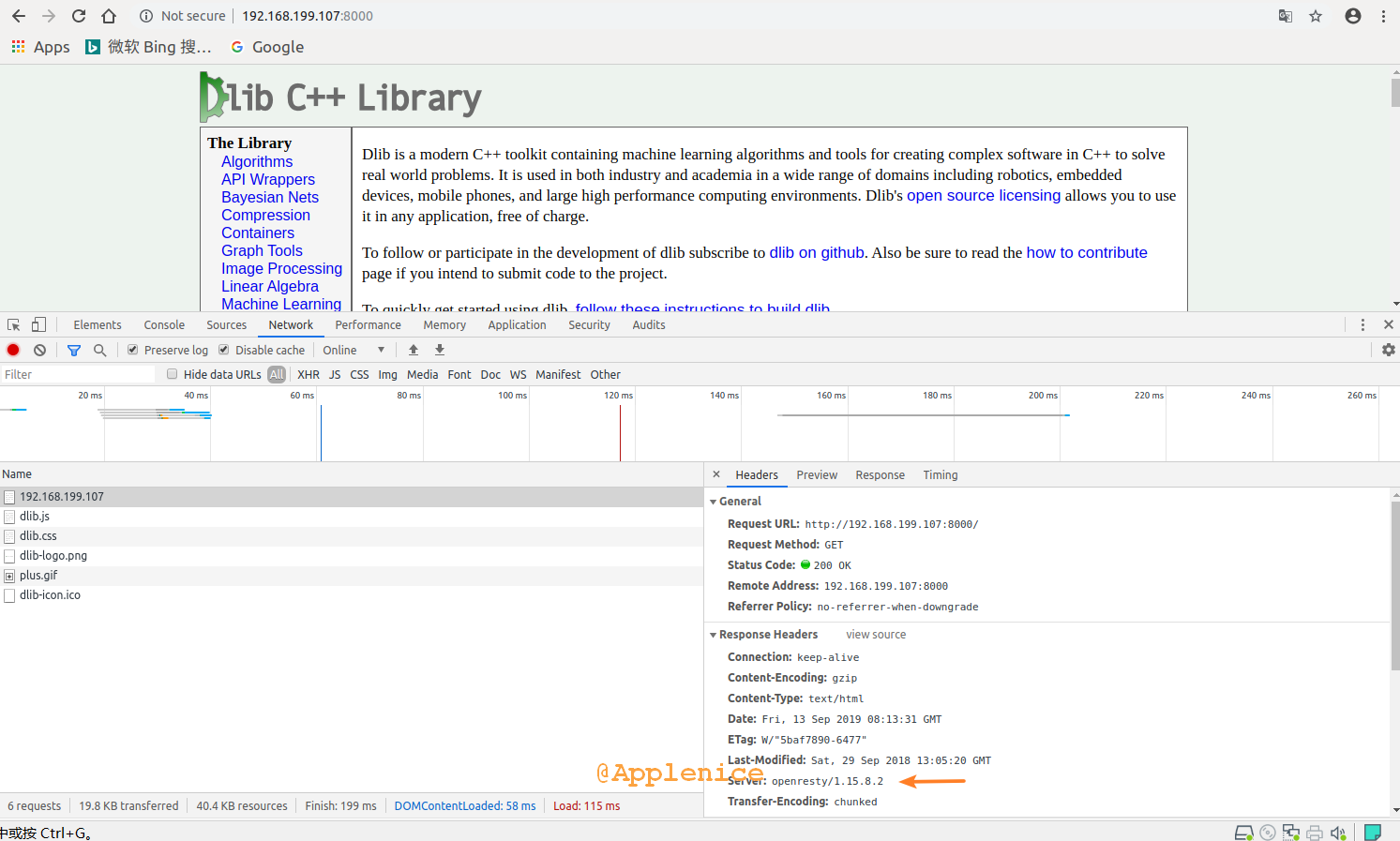
Task: Clear the network log
Action: [x=39, y=350]
